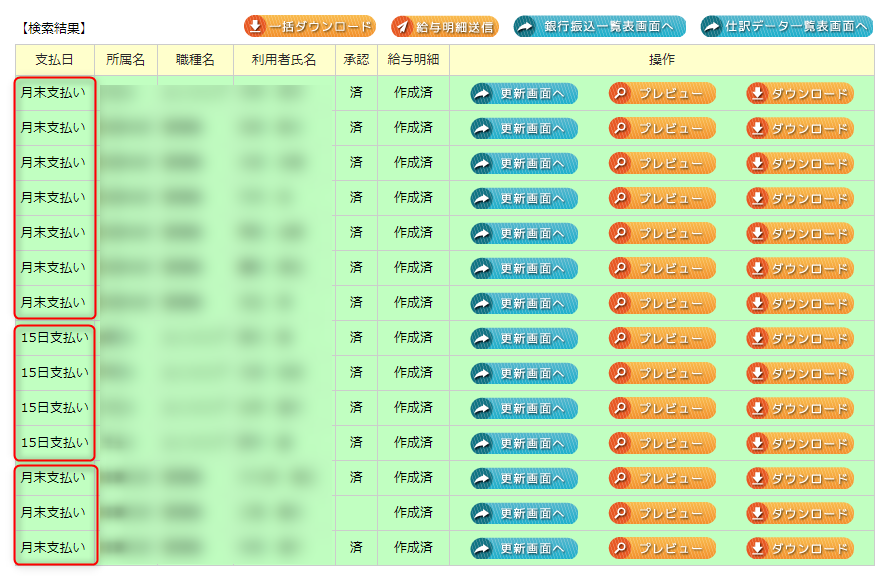Click the 一括ダウンロード download icon
This screenshot has height=576, width=889.
tap(256, 27)
